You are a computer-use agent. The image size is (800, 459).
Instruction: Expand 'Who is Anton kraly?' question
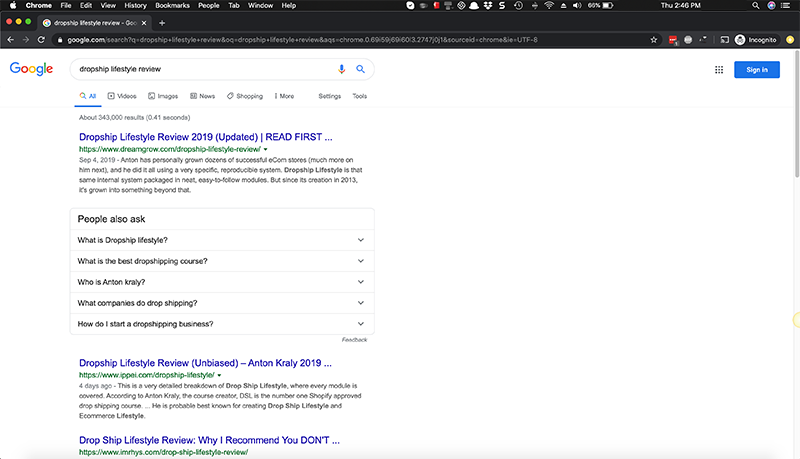(x=222, y=282)
